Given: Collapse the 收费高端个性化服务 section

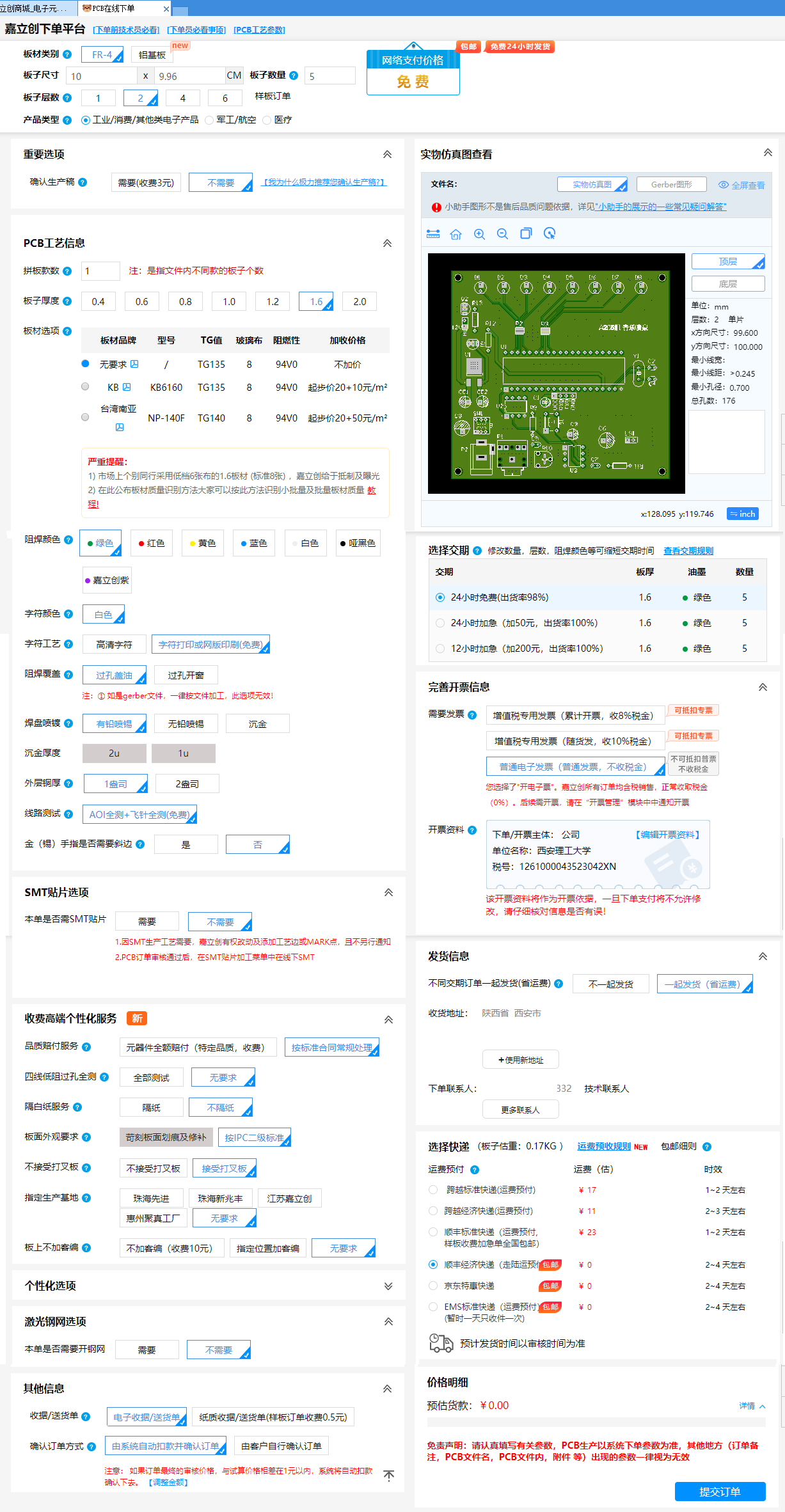Looking at the screenshot, I should [x=388, y=1020].
